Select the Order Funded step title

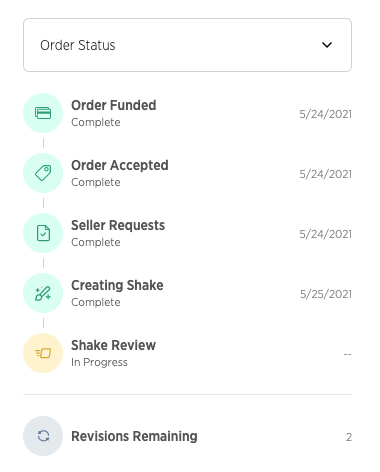click(x=114, y=105)
